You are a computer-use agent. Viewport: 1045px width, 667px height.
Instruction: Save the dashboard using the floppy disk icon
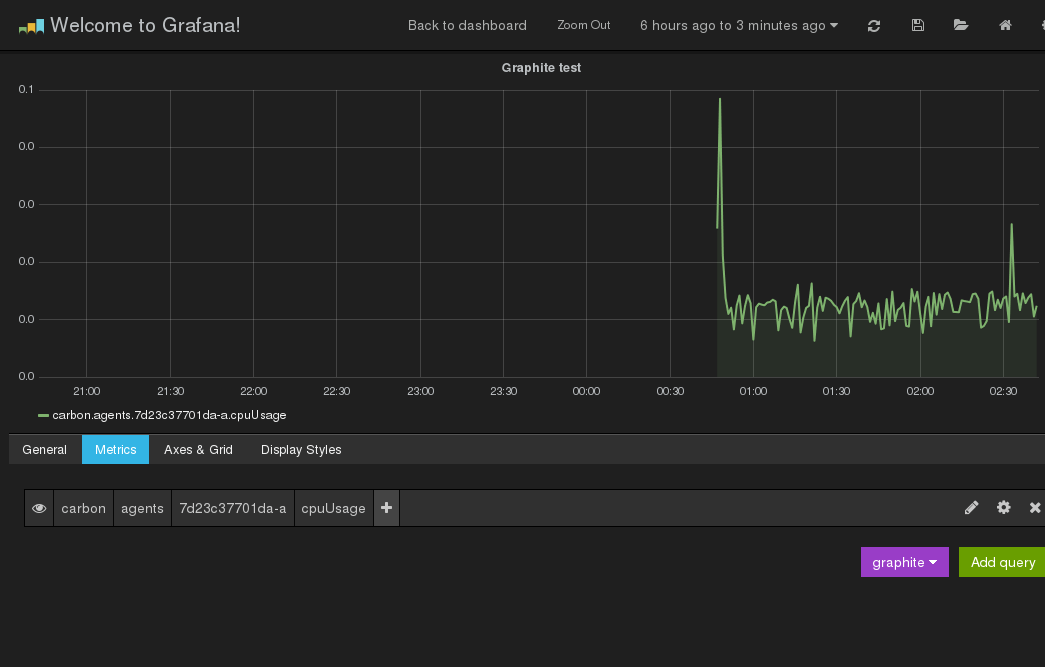[918, 25]
